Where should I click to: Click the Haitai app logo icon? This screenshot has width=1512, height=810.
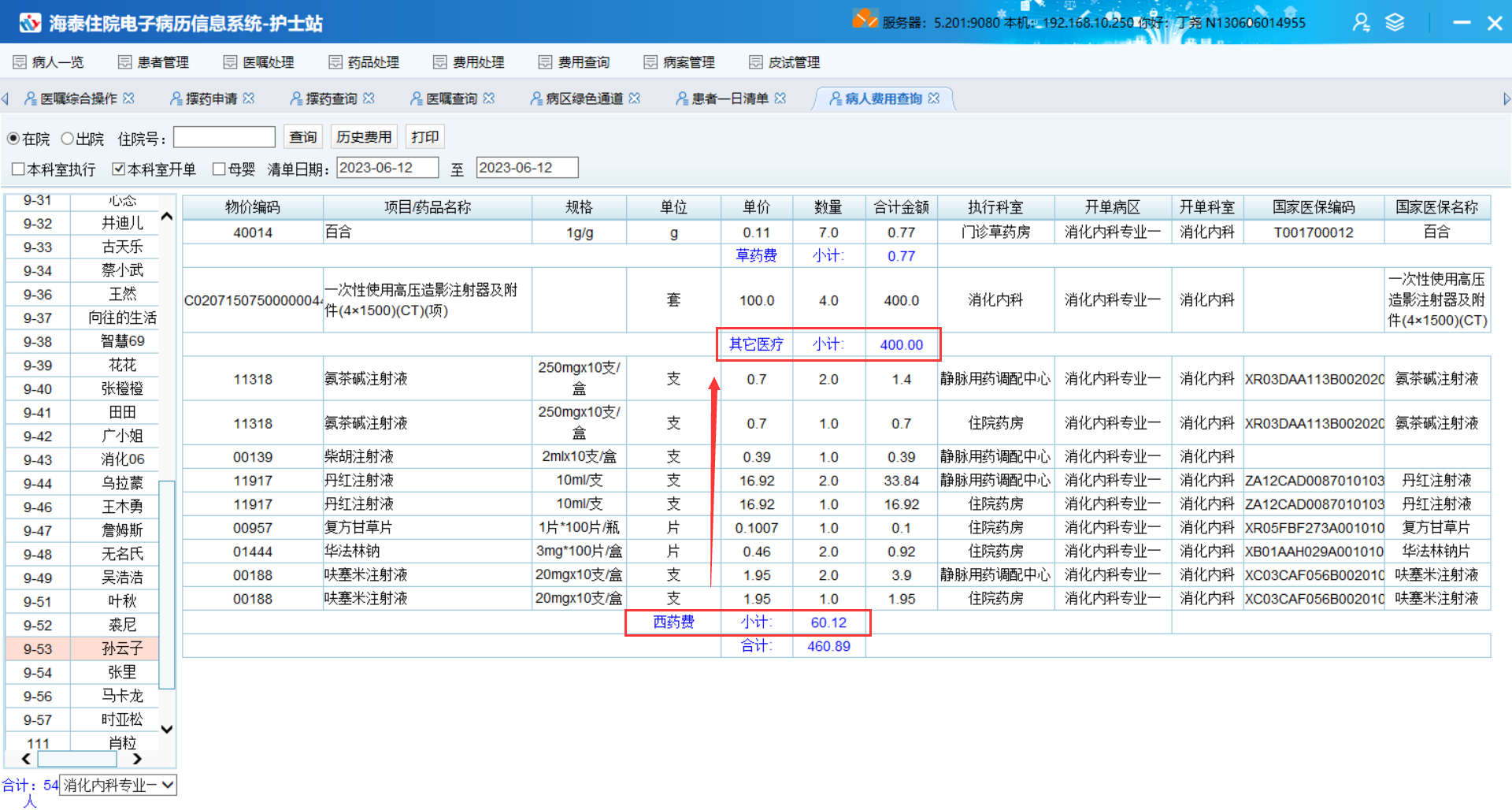[30, 23]
